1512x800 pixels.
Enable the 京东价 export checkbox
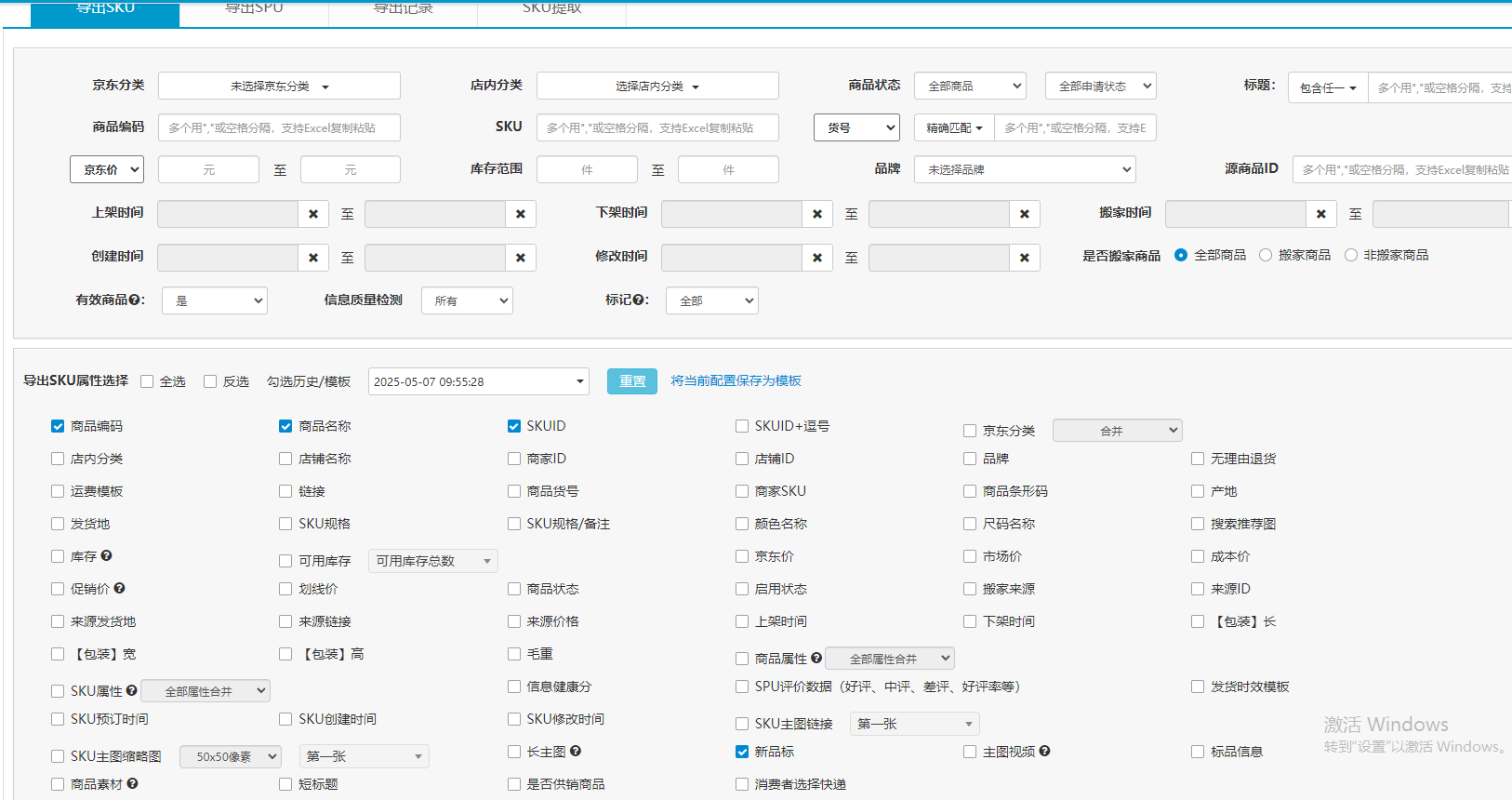[742, 556]
